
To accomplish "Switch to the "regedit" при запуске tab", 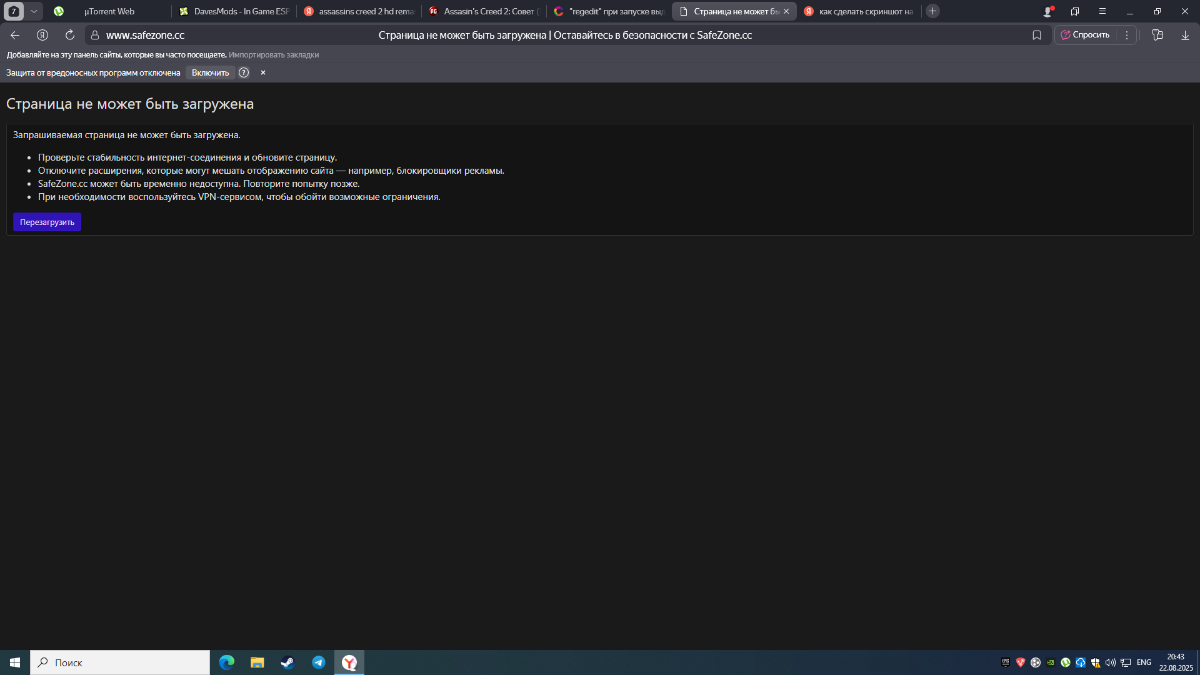I will click(609, 11).
